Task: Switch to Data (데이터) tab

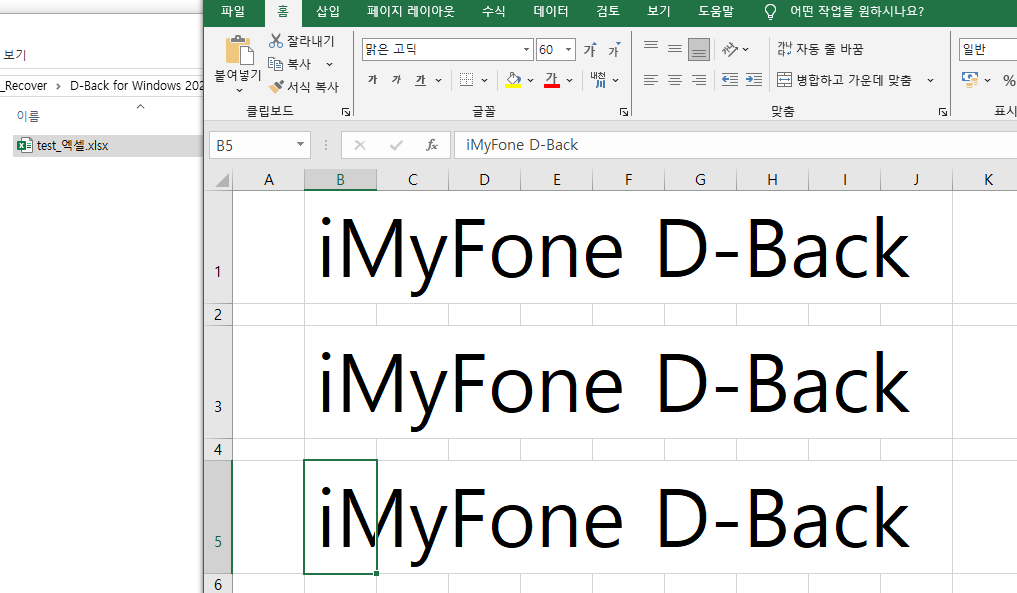Action: point(551,11)
